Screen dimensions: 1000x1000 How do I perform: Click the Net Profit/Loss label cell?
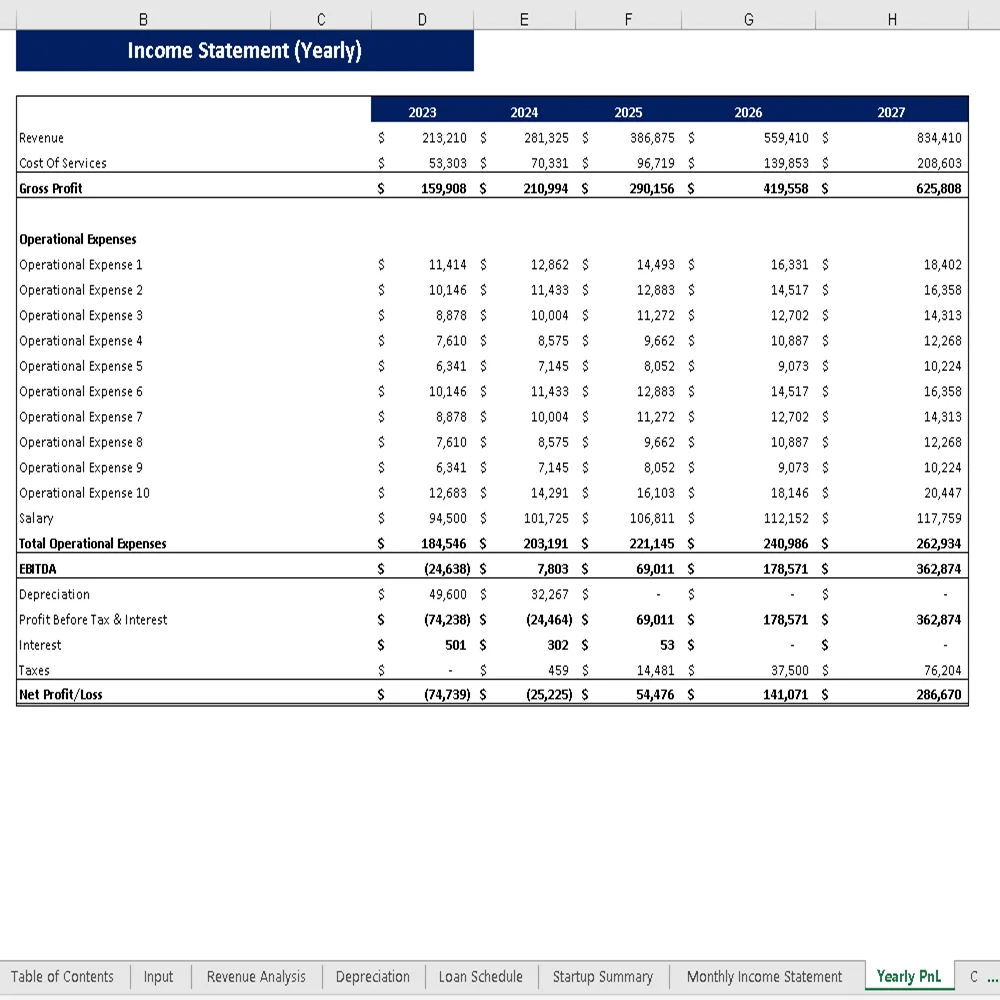(x=60, y=694)
